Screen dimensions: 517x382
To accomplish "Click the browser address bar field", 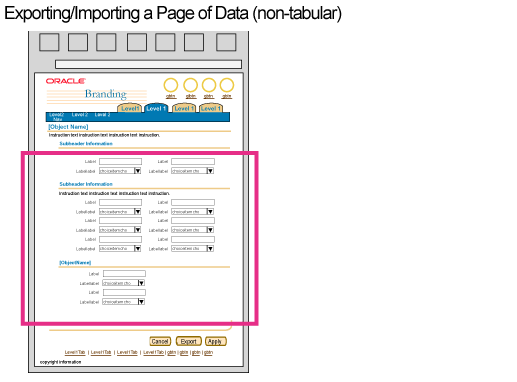I will pyautogui.click(x=148, y=64).
